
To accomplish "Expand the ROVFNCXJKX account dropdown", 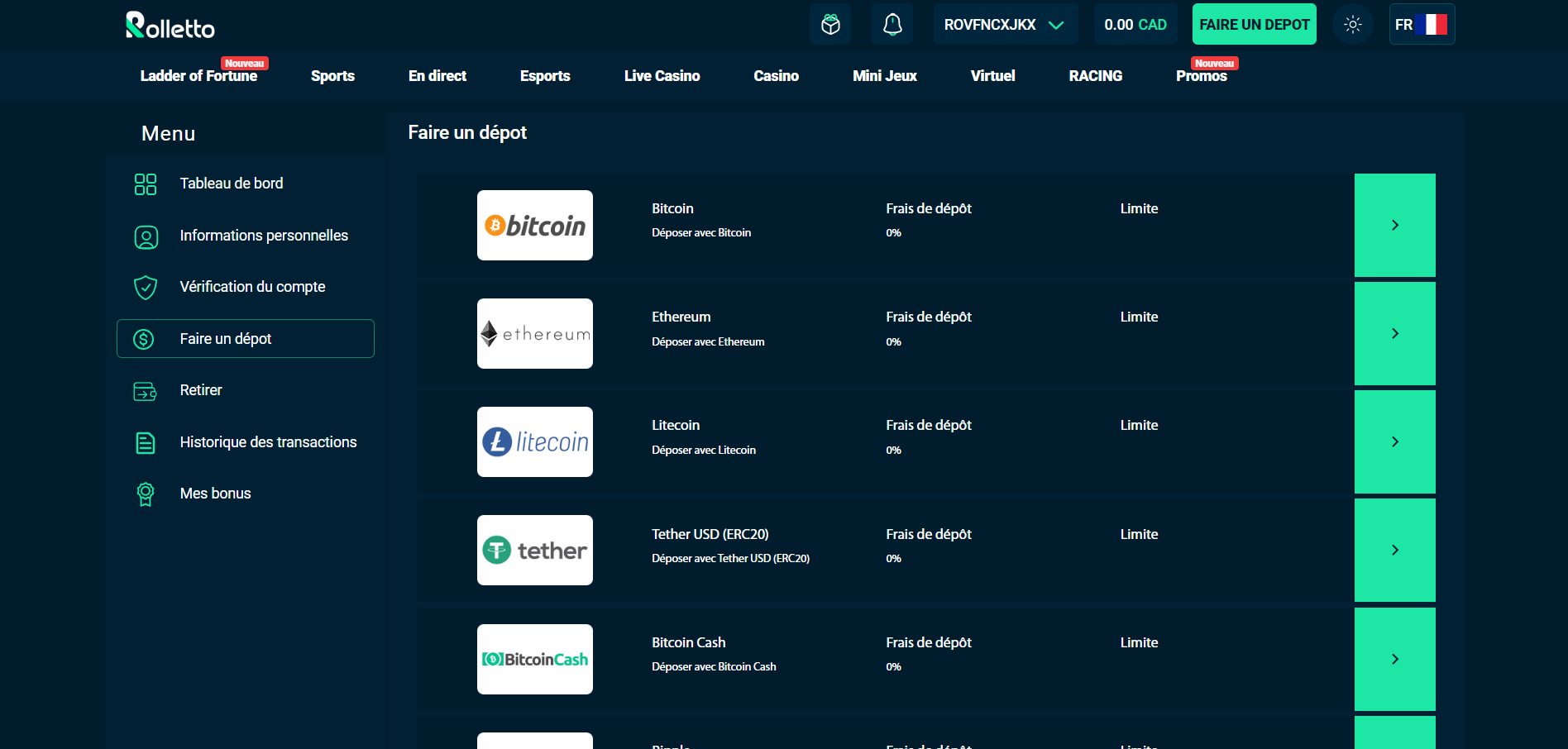I will [1006, 24].
